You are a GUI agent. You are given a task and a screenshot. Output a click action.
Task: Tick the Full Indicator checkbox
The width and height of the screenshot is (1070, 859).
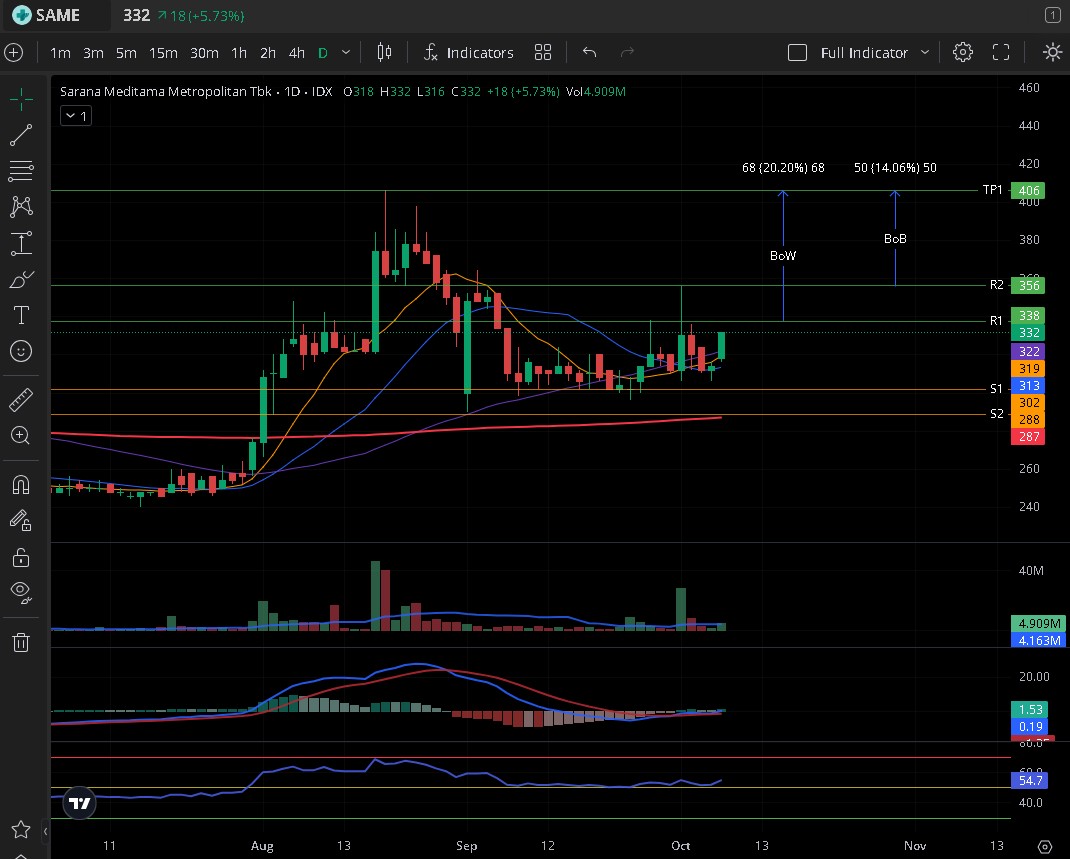click(797, 52)
